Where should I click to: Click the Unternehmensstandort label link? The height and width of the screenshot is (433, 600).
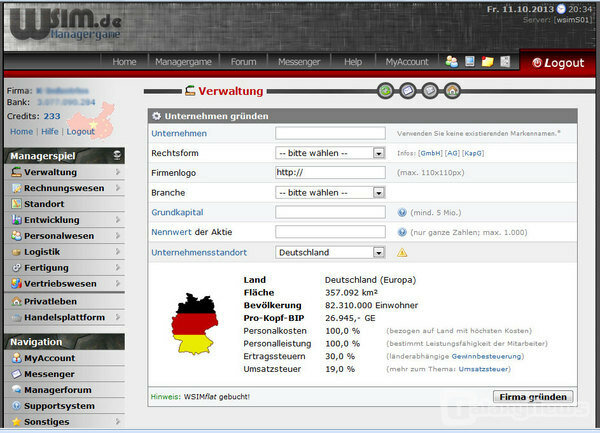199,252
